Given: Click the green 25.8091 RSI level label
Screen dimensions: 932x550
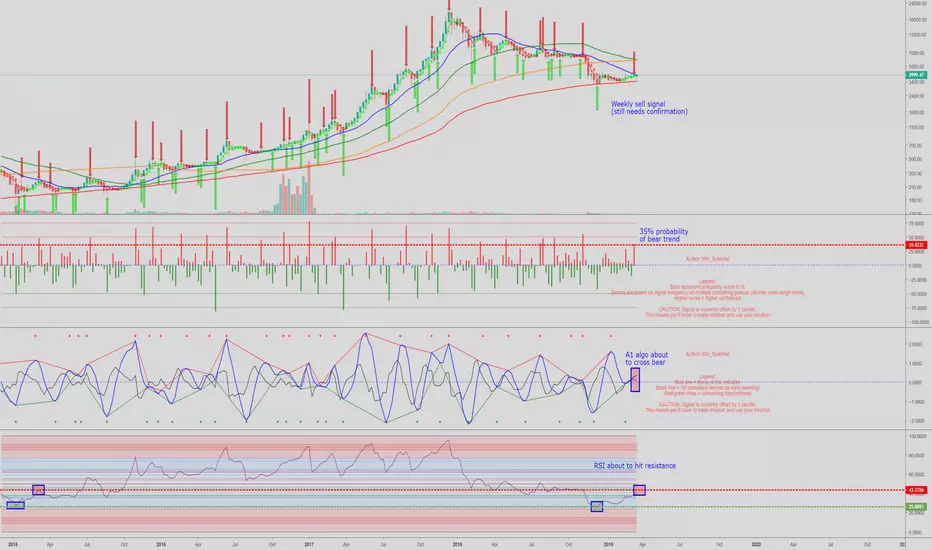Looking at the screenshot, I should [916, 507].
